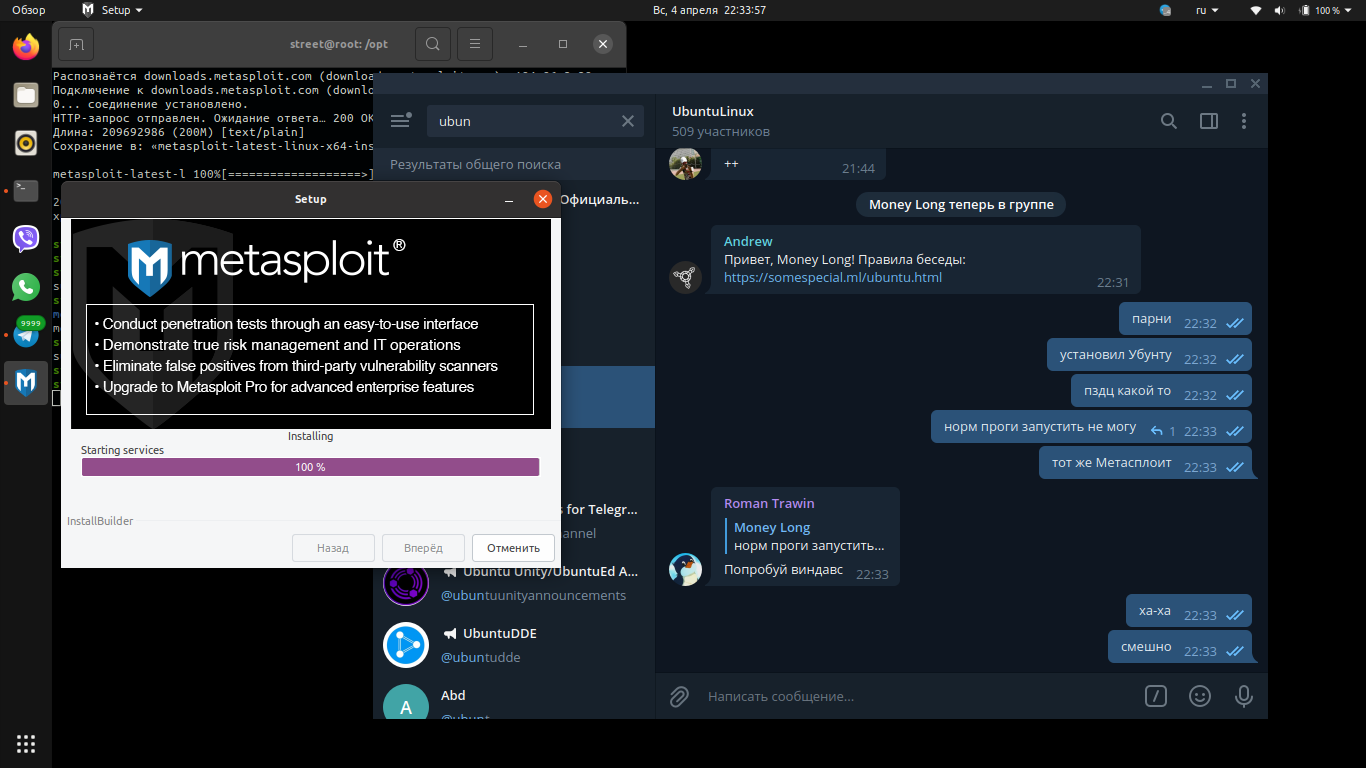The width and height of the screenshot is (1366, 768).
Task: Click the парни message bubble
Action: (x=1185, y=319)
